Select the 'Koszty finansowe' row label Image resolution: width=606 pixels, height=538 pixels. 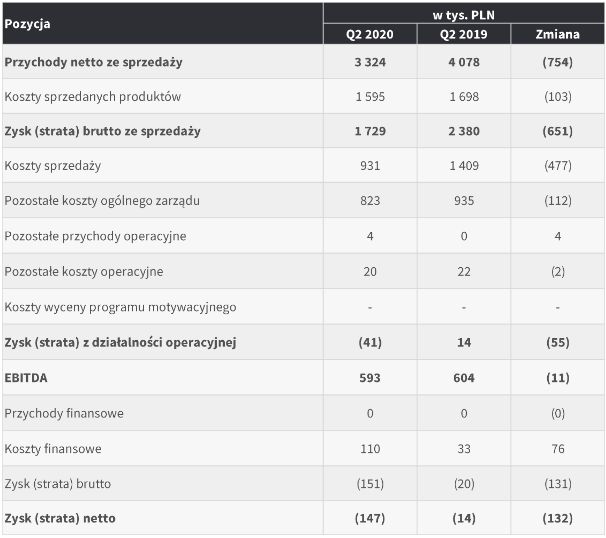click(53, 449)
